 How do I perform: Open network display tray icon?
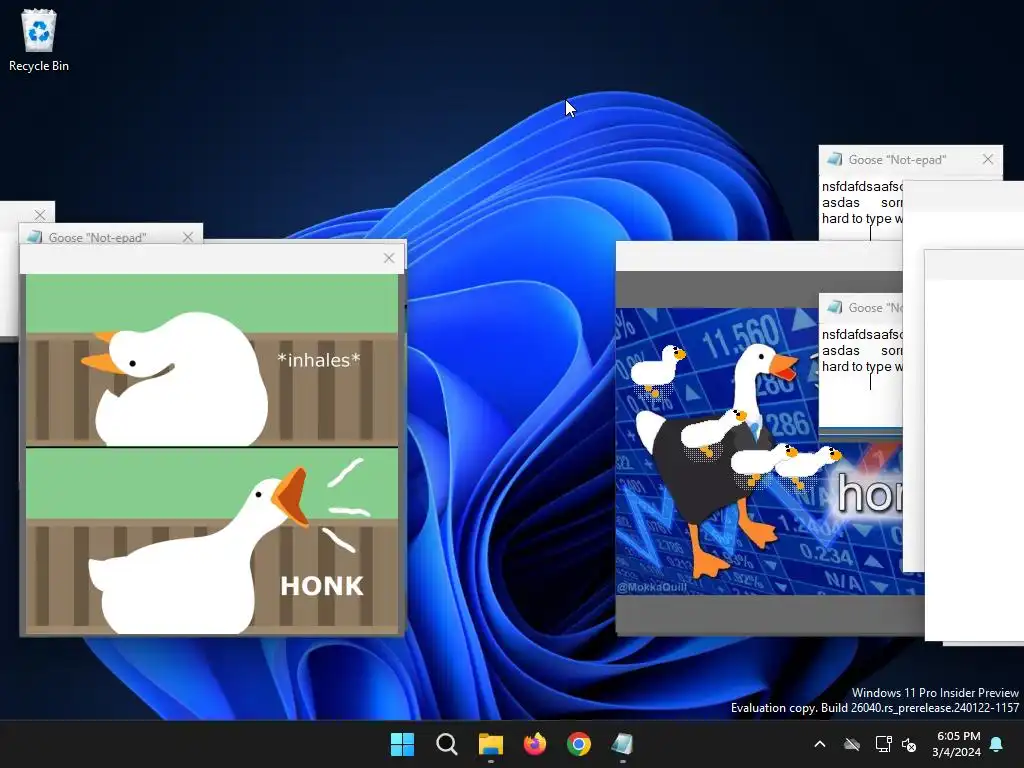(883, 744)
